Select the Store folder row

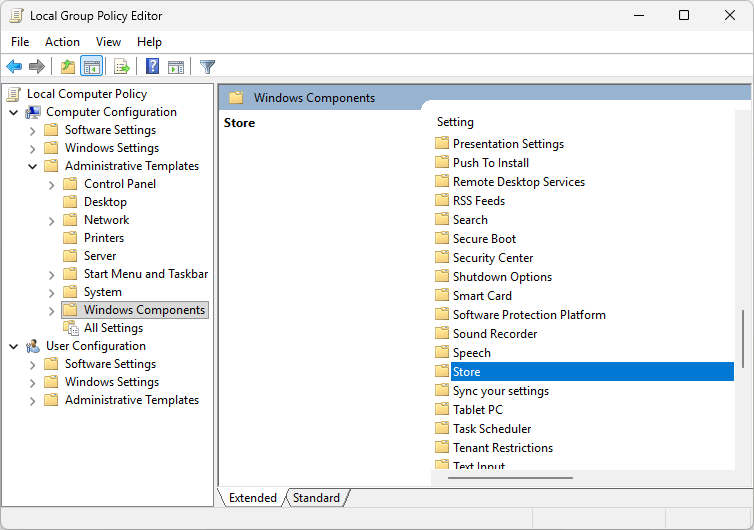(584, 371)
